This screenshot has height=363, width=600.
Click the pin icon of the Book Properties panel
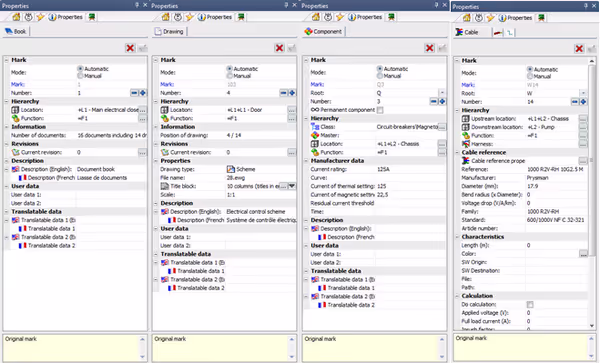[137, 5]
